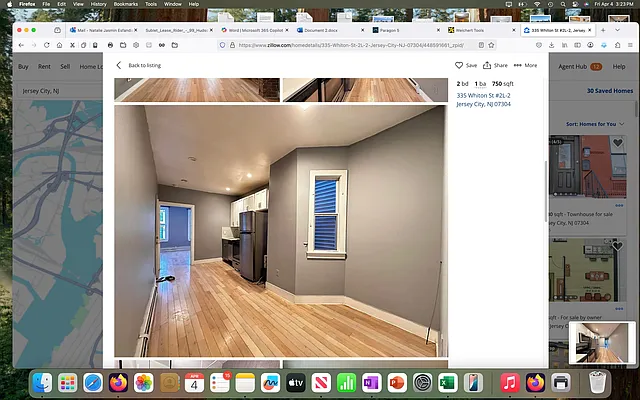
Task: Launch Apple Music from the dock
Action: (510, 383)
